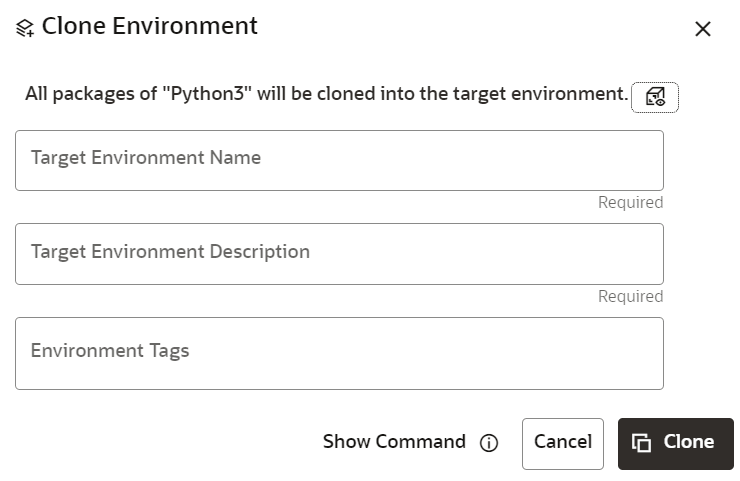
Task: Click the "Clone Environment" dialog title
Action: (150, 27)
